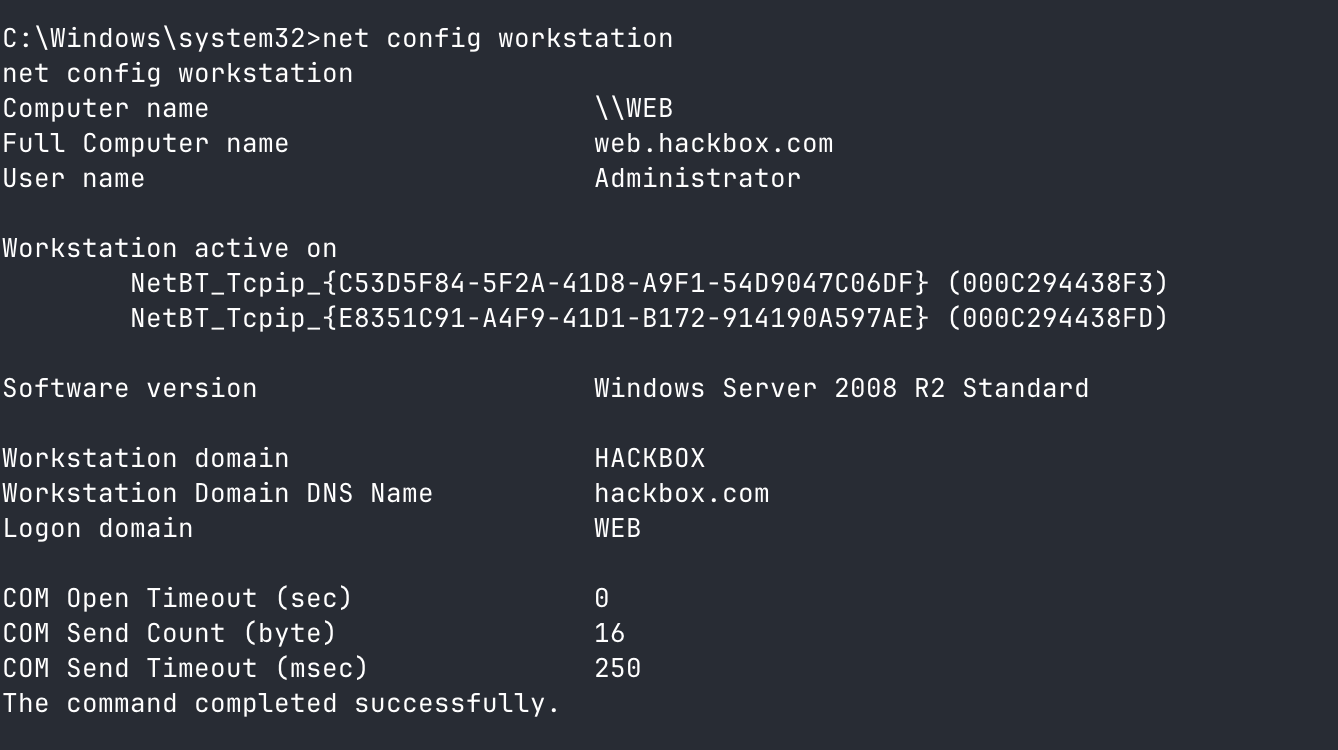This screenshot has height=750, width=1338.
Task: Click the COM Send Timeout value 250
Action: (617, 668)
